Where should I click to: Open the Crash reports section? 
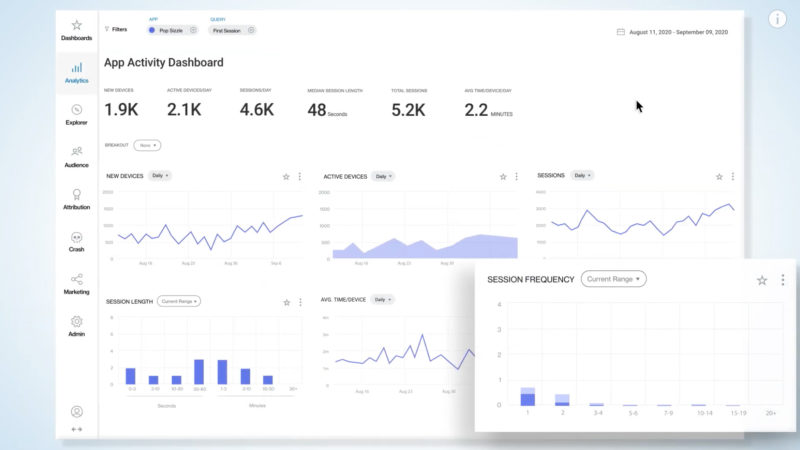77,238
